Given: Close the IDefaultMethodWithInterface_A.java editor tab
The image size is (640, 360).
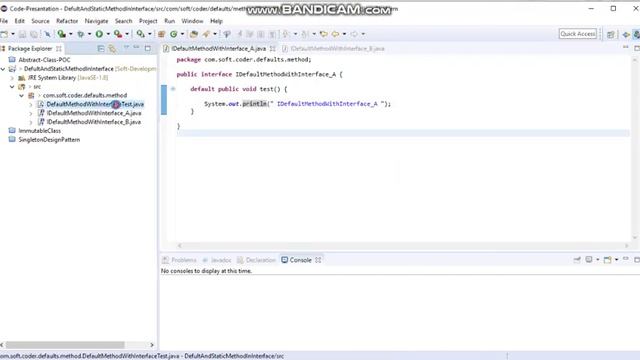Looking at the screenshot, I should [x=272, y=49].
